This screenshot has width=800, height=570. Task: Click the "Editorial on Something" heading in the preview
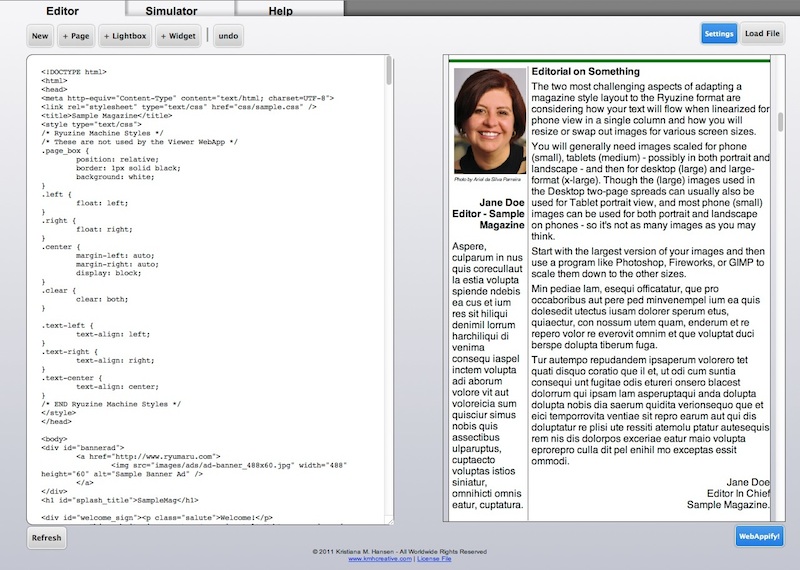tap(585, 72)
